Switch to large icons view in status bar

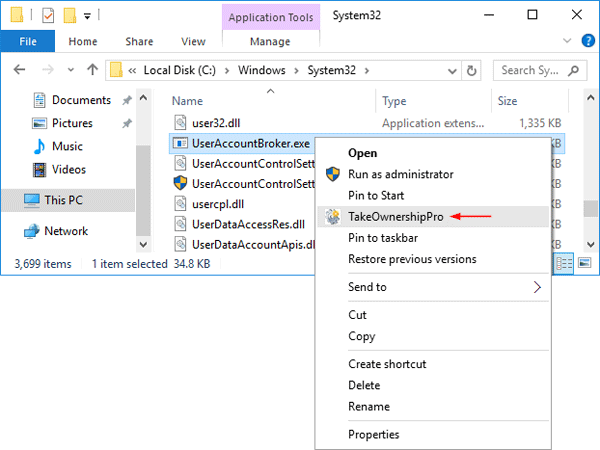coord(582,263)
